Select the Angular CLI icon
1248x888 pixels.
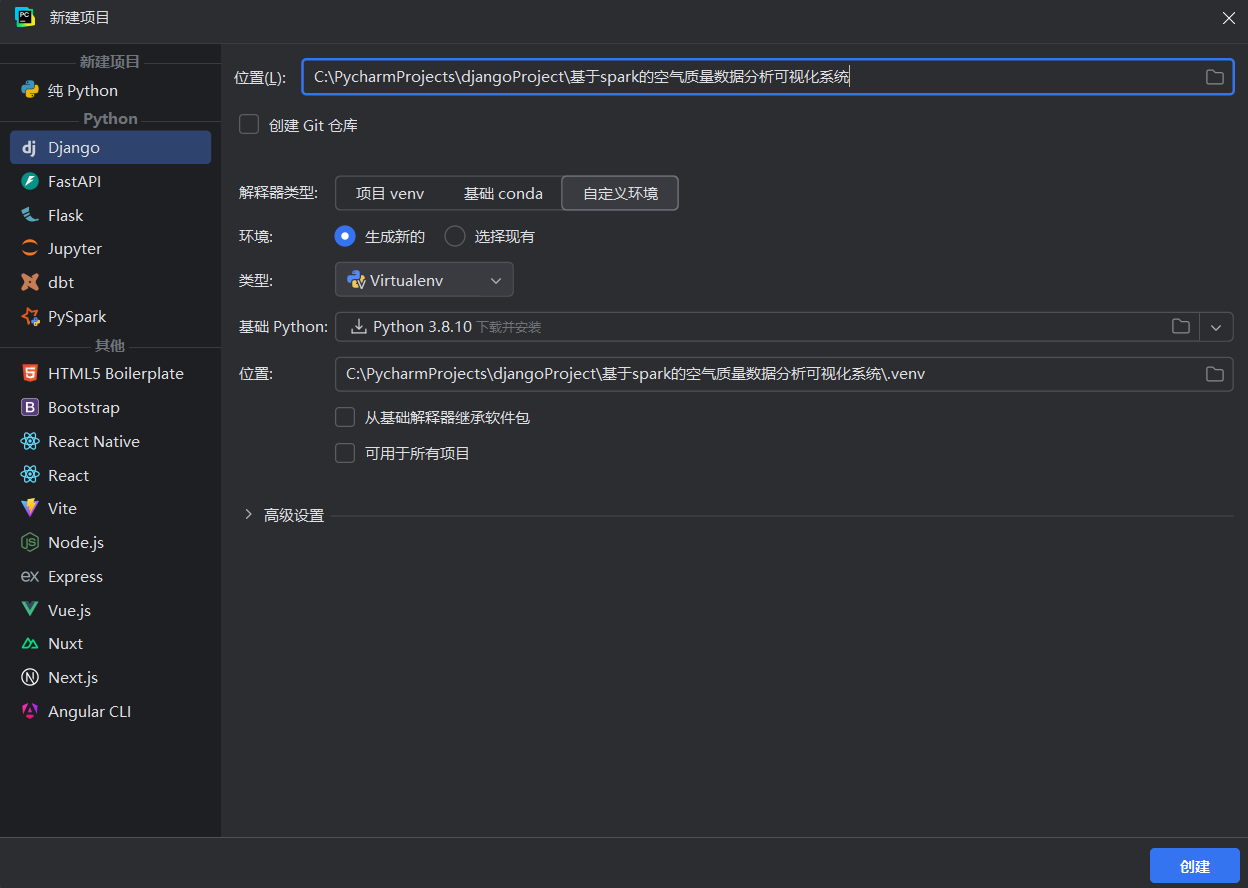pyautogui.click(x=29, y=712)
